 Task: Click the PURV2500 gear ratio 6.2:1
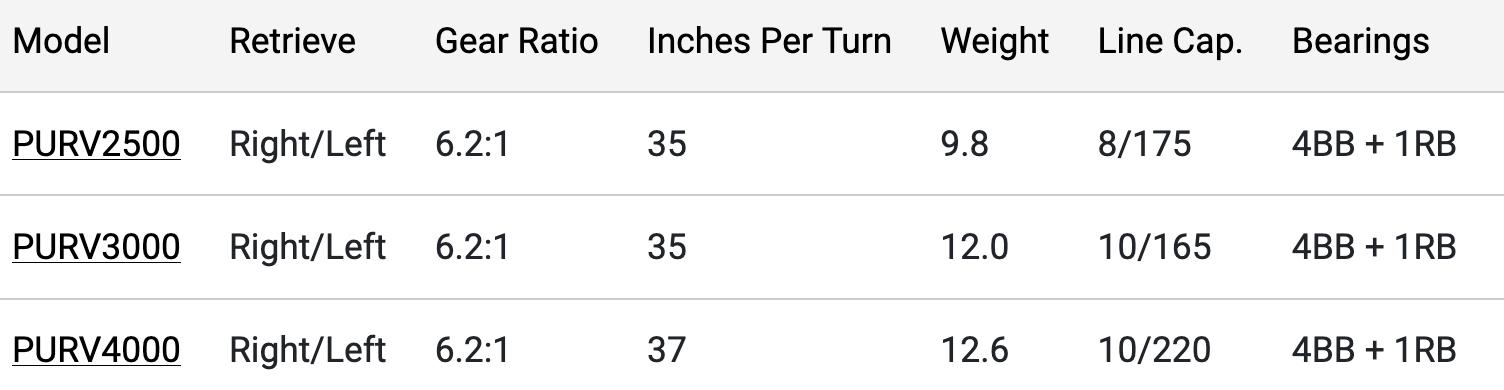473,144
